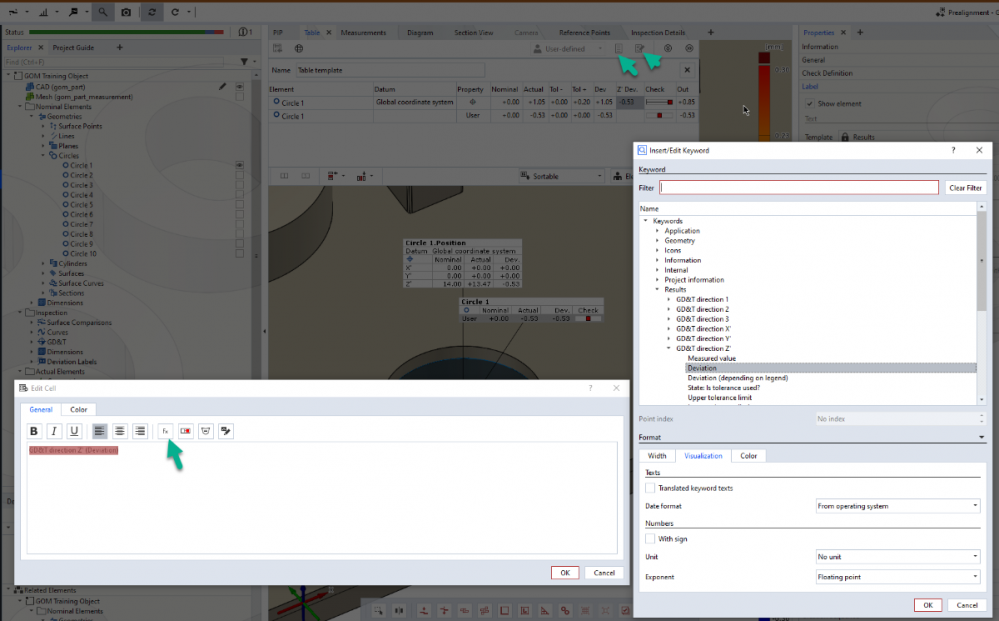
Task: Click into the Table template Name field
Action: tap(390, 70)
